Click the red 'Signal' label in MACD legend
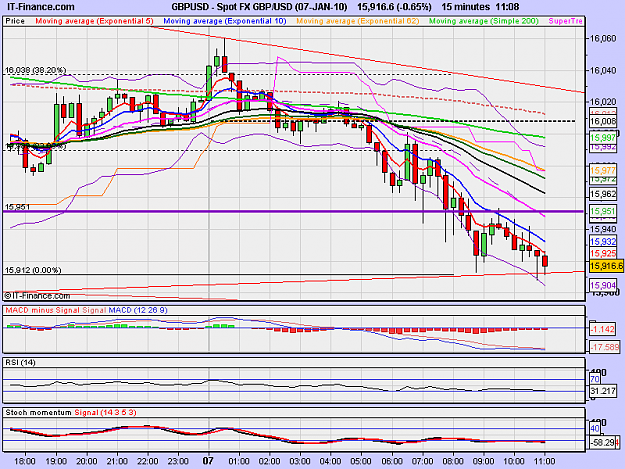This screenshot has width=625, height=469. [94, 310]
